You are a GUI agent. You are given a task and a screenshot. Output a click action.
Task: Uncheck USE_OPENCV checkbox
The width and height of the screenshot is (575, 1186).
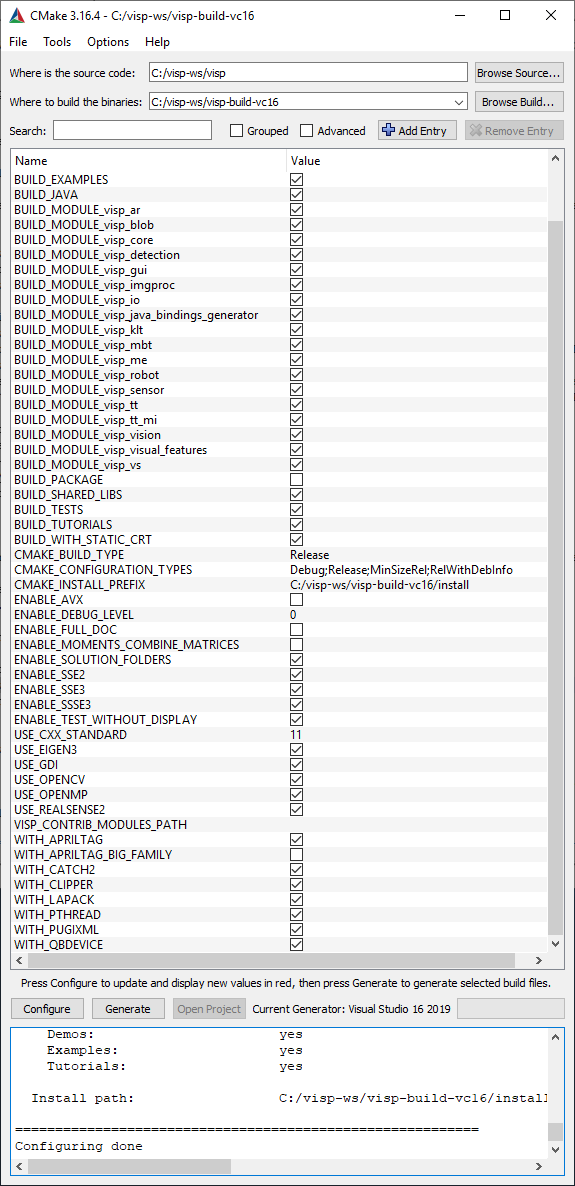[297, 779]
